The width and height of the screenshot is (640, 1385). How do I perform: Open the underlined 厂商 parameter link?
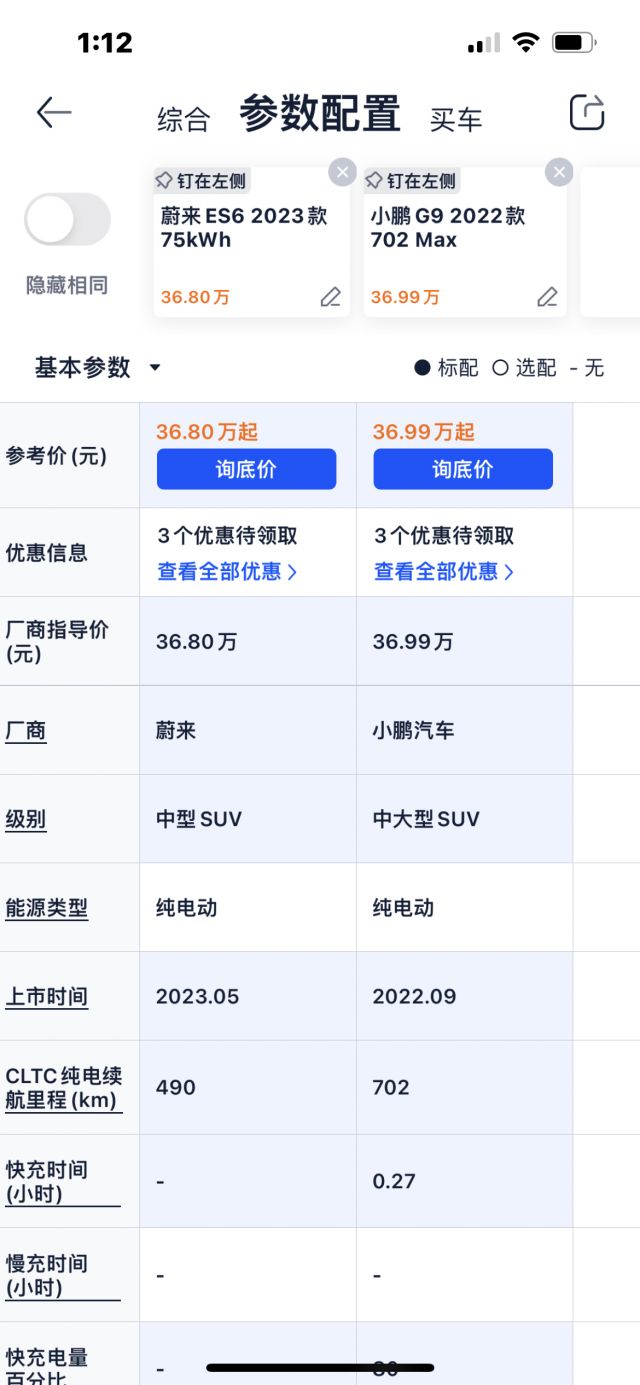[26, 730]
